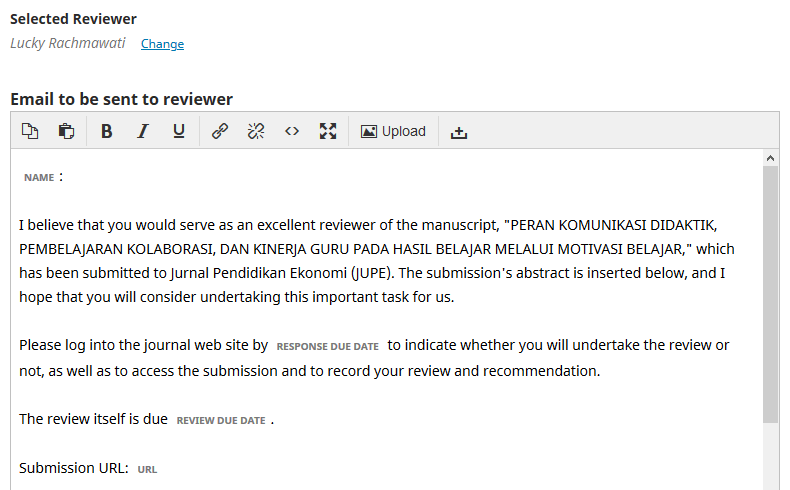Click the NAME placeholder tag
Screen dimensions: 790x490
click(39, 178)
